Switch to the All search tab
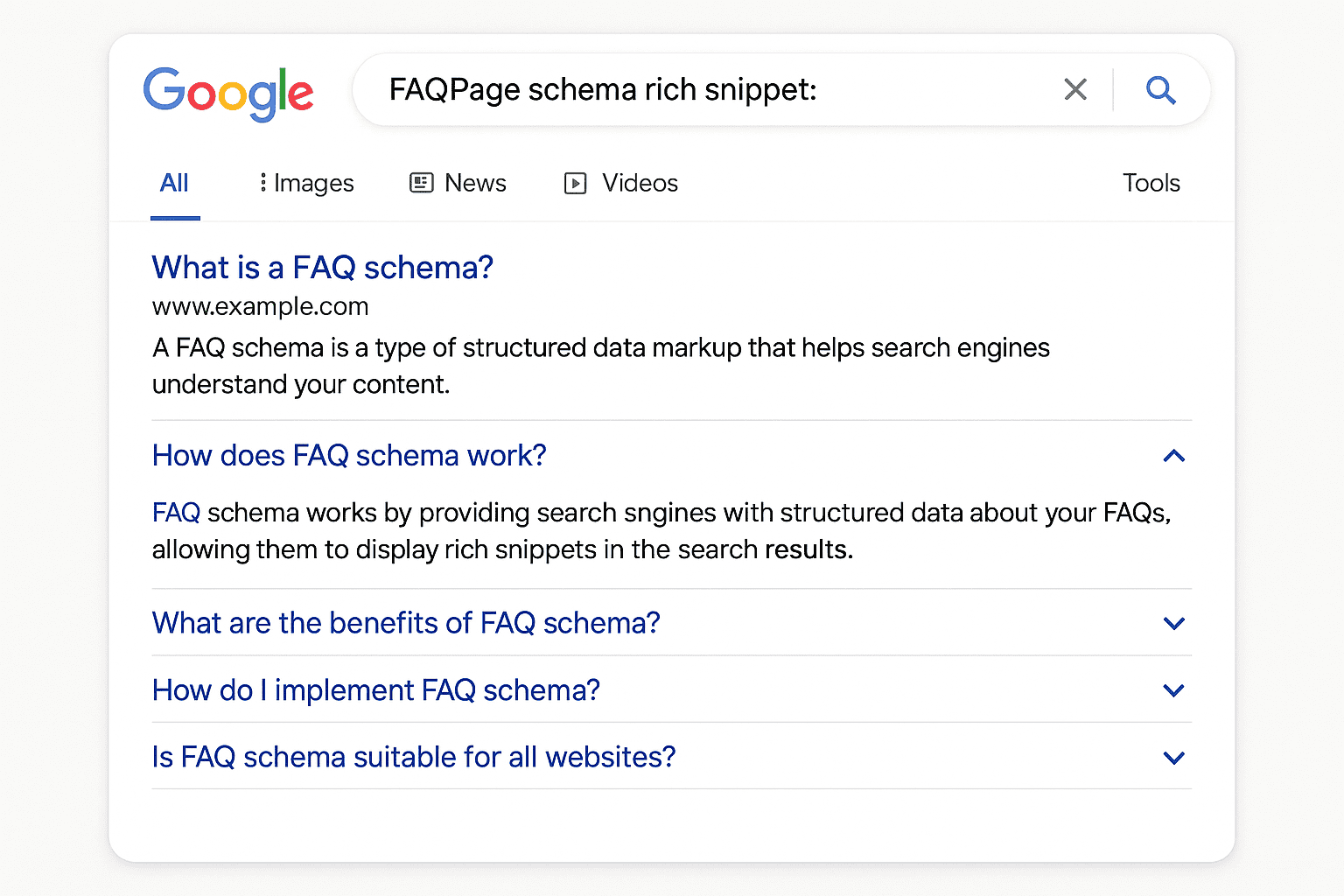 click(x=174, y=183)
